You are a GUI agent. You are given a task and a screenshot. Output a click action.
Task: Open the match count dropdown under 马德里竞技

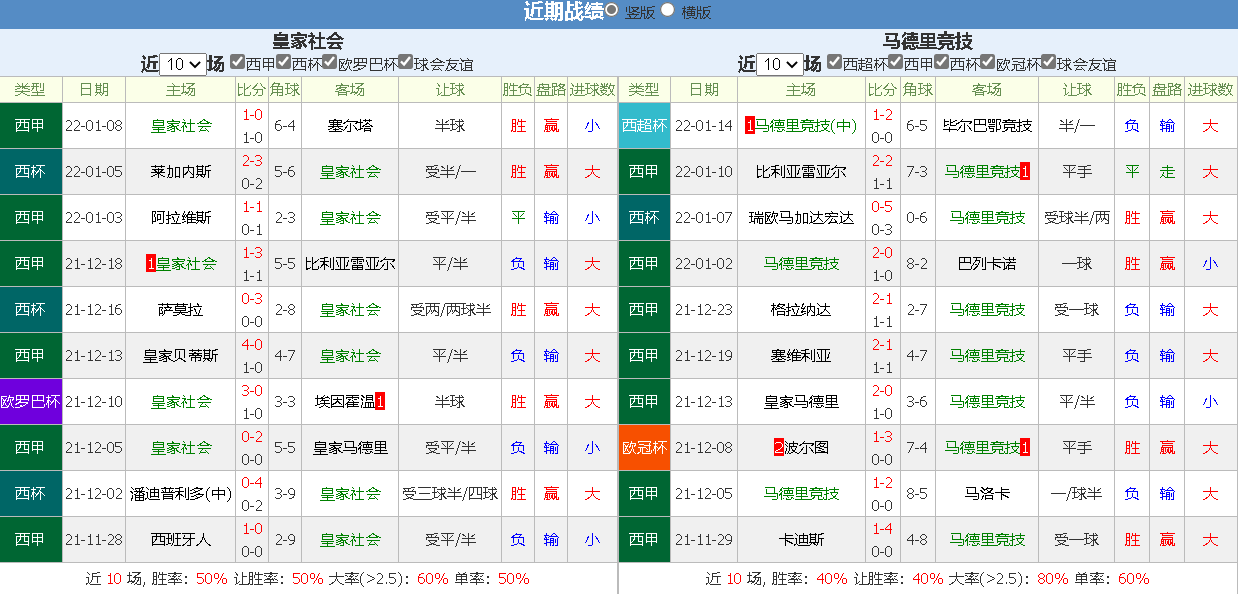click(x=779, y=64)
